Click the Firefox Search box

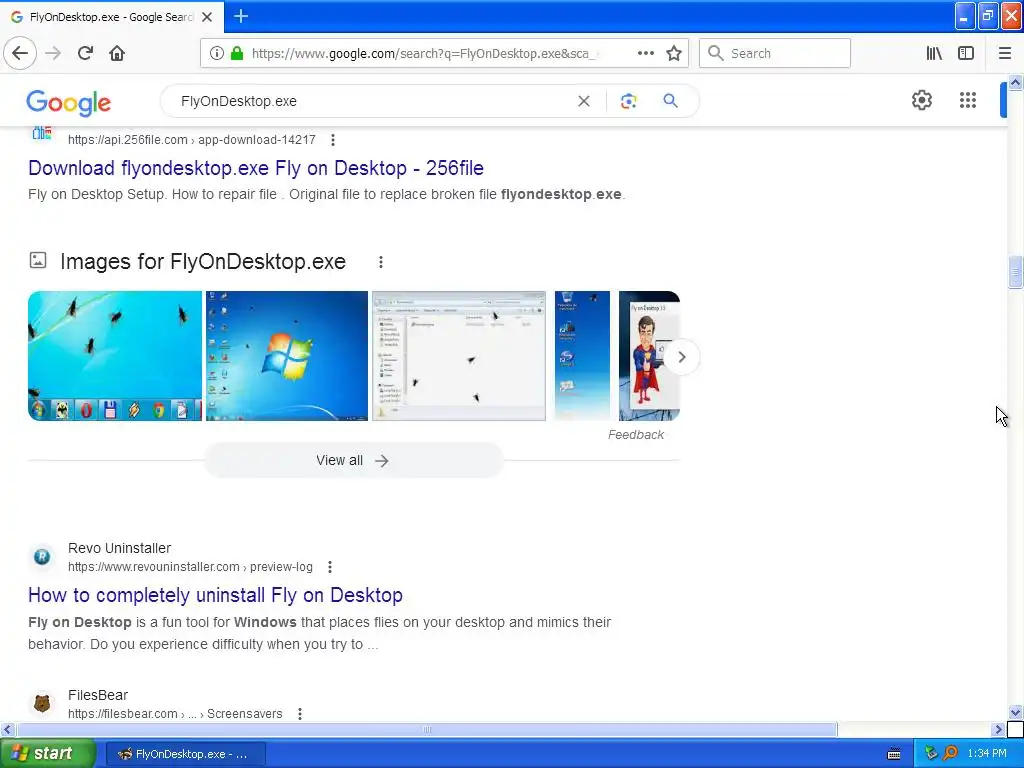(x=775, y=53)
